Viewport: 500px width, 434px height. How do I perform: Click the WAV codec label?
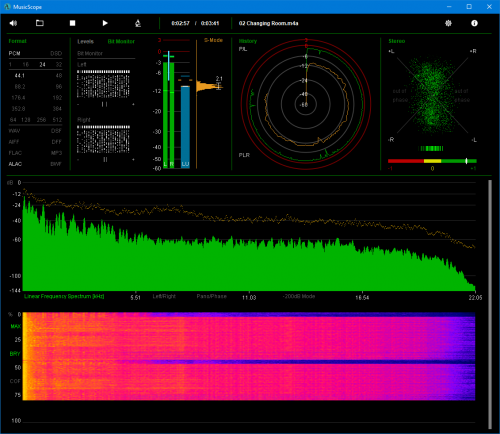click(14, 131)
